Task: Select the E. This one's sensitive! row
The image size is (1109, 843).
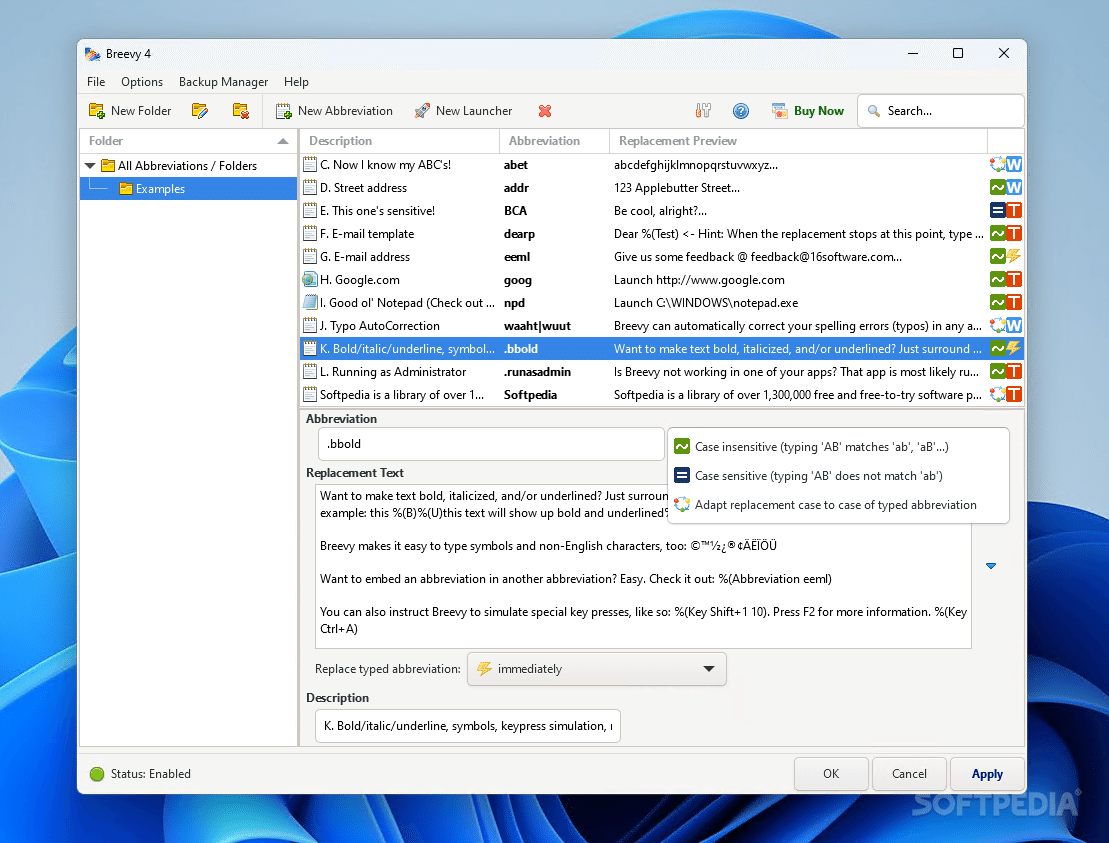Action: 662,211
